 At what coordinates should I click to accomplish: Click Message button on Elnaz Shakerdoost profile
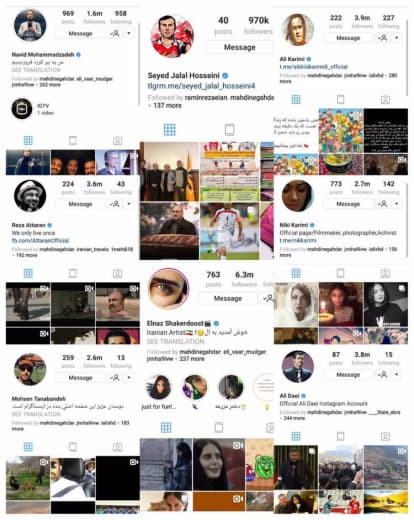pyautogui.click(x=228, y=298)
